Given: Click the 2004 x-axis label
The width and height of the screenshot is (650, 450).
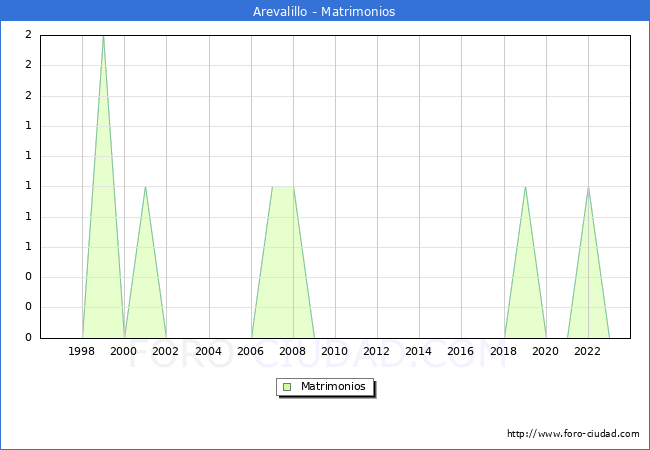Looking at the screenshot, I should point(208,351).
